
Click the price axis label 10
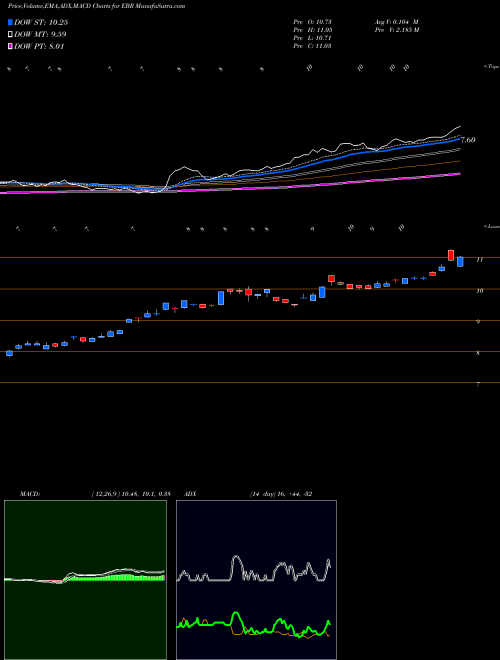point(479,291)
